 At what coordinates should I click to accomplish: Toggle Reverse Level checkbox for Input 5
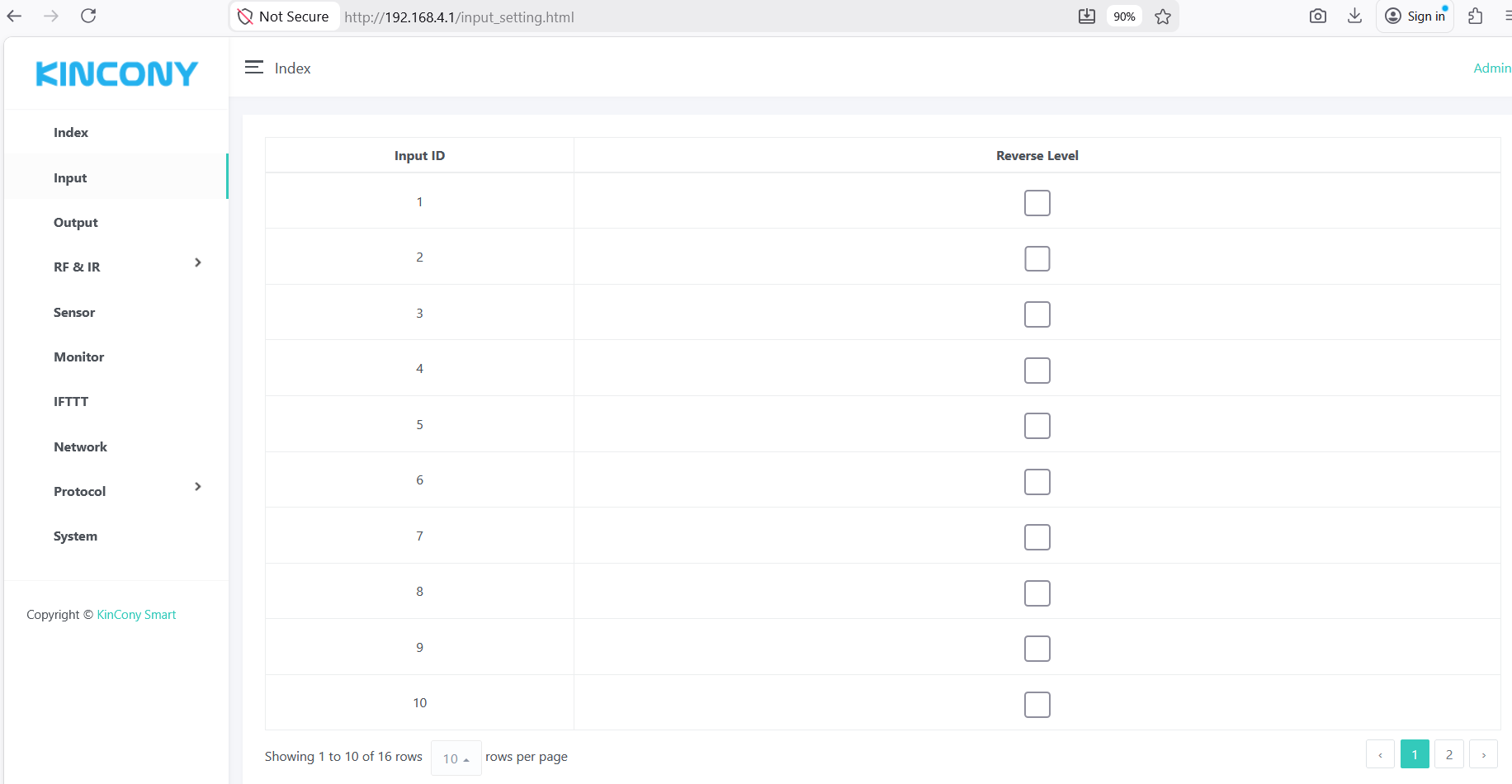pos(1037,426)
